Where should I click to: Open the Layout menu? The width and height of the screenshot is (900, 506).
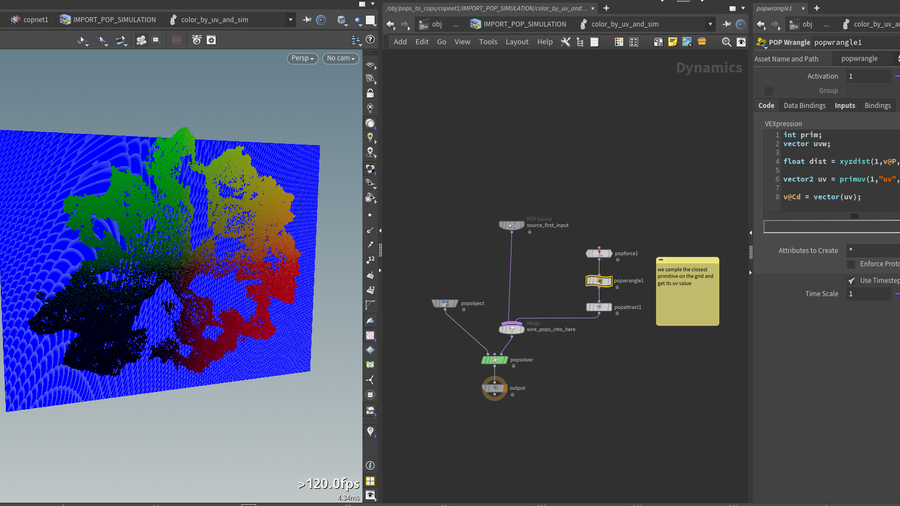[x=517, y=42]
